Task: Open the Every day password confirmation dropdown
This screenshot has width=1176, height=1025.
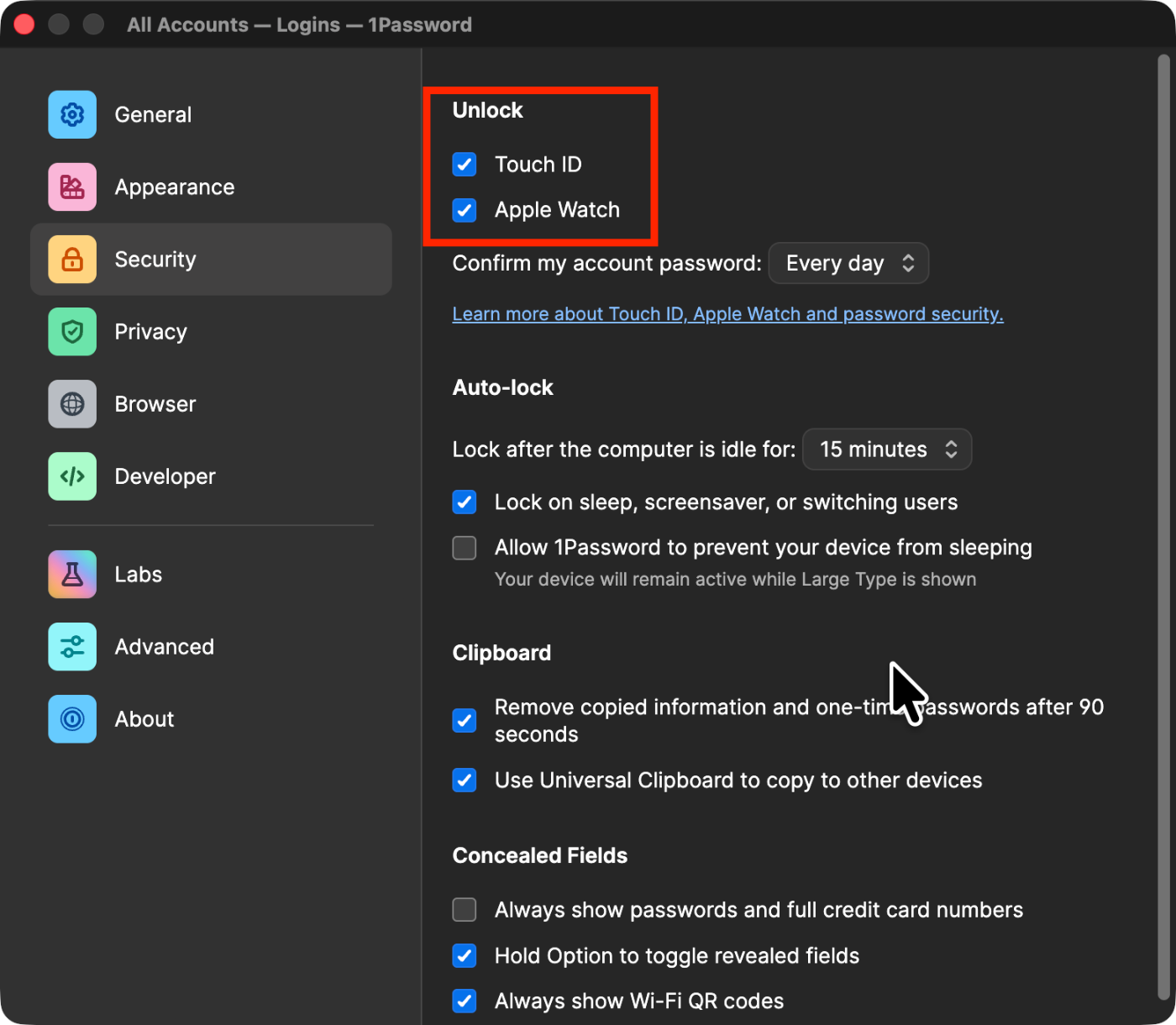Action: pyautogui.click(x=848, y=263)
